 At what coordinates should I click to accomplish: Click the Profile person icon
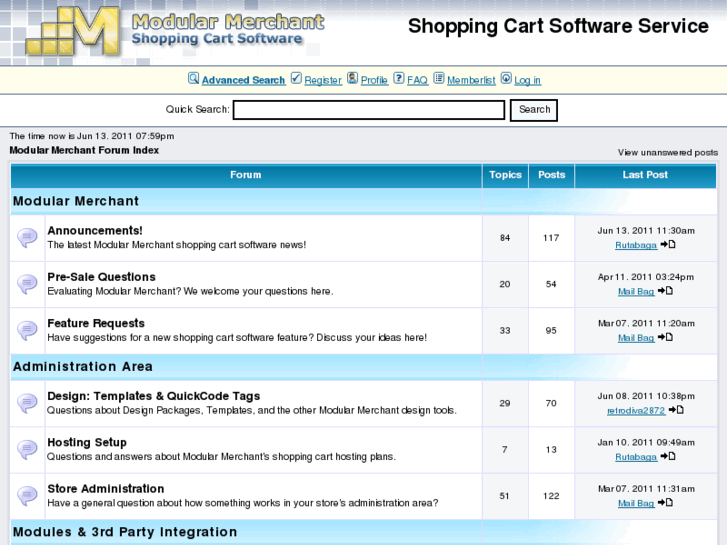click(x=352, y=78)
